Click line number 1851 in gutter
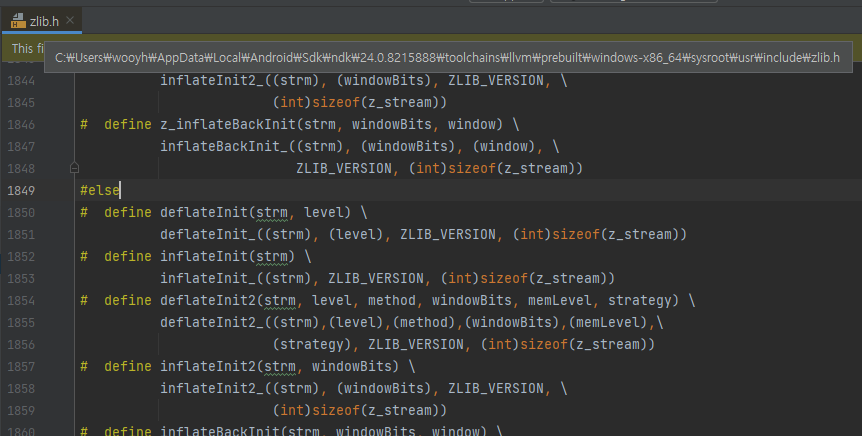Image resolution: width=862 pixels, height=436 pixels. 21,235
